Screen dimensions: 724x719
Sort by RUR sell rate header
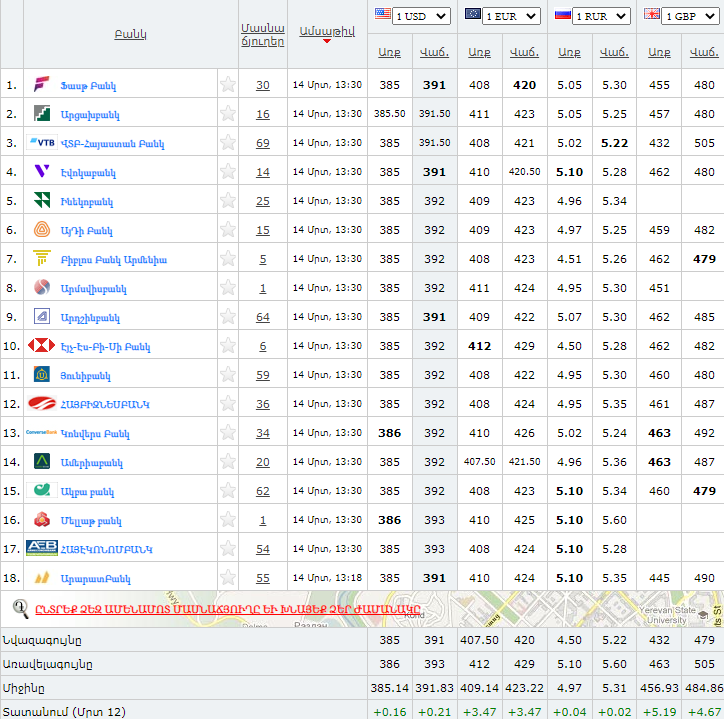(x=614, y=52)
